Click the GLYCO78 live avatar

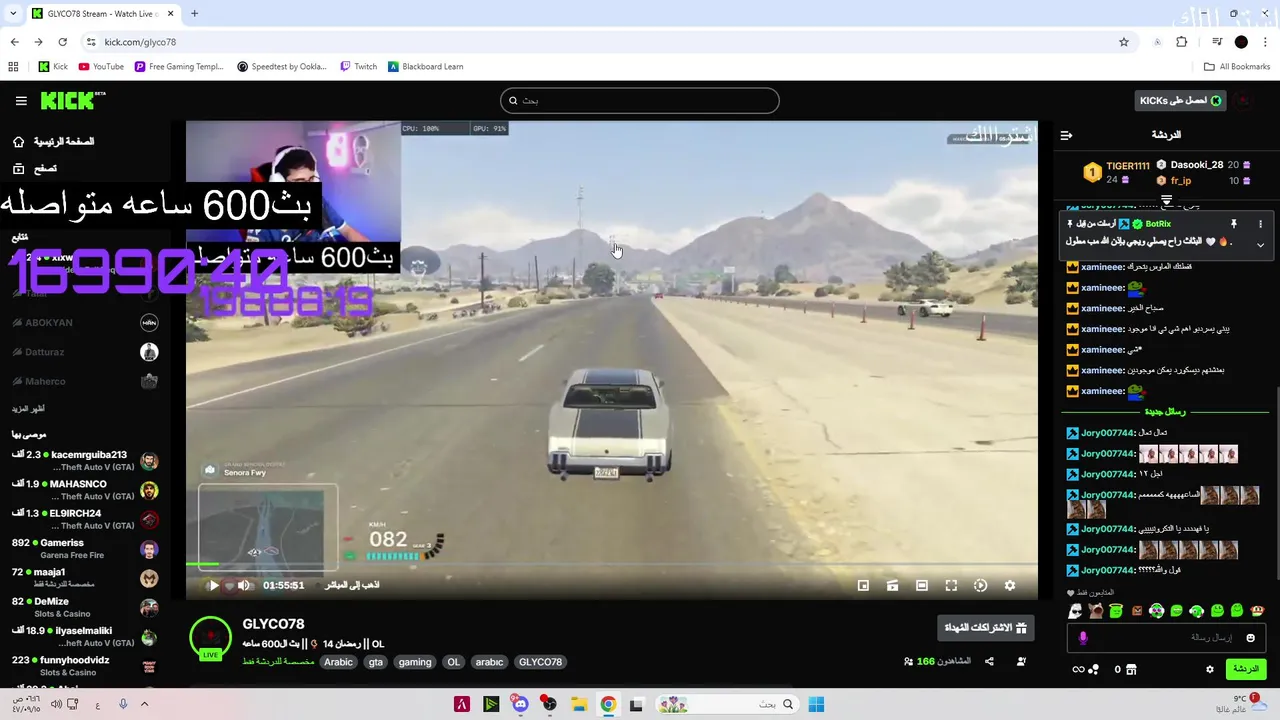pyautogui.click(x=210, y=638)
